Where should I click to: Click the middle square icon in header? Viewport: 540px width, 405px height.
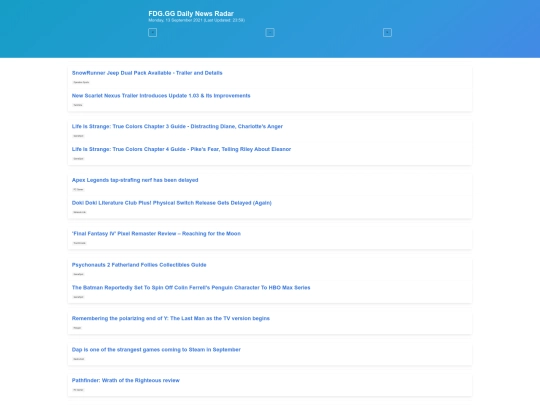tap(270, 32)
